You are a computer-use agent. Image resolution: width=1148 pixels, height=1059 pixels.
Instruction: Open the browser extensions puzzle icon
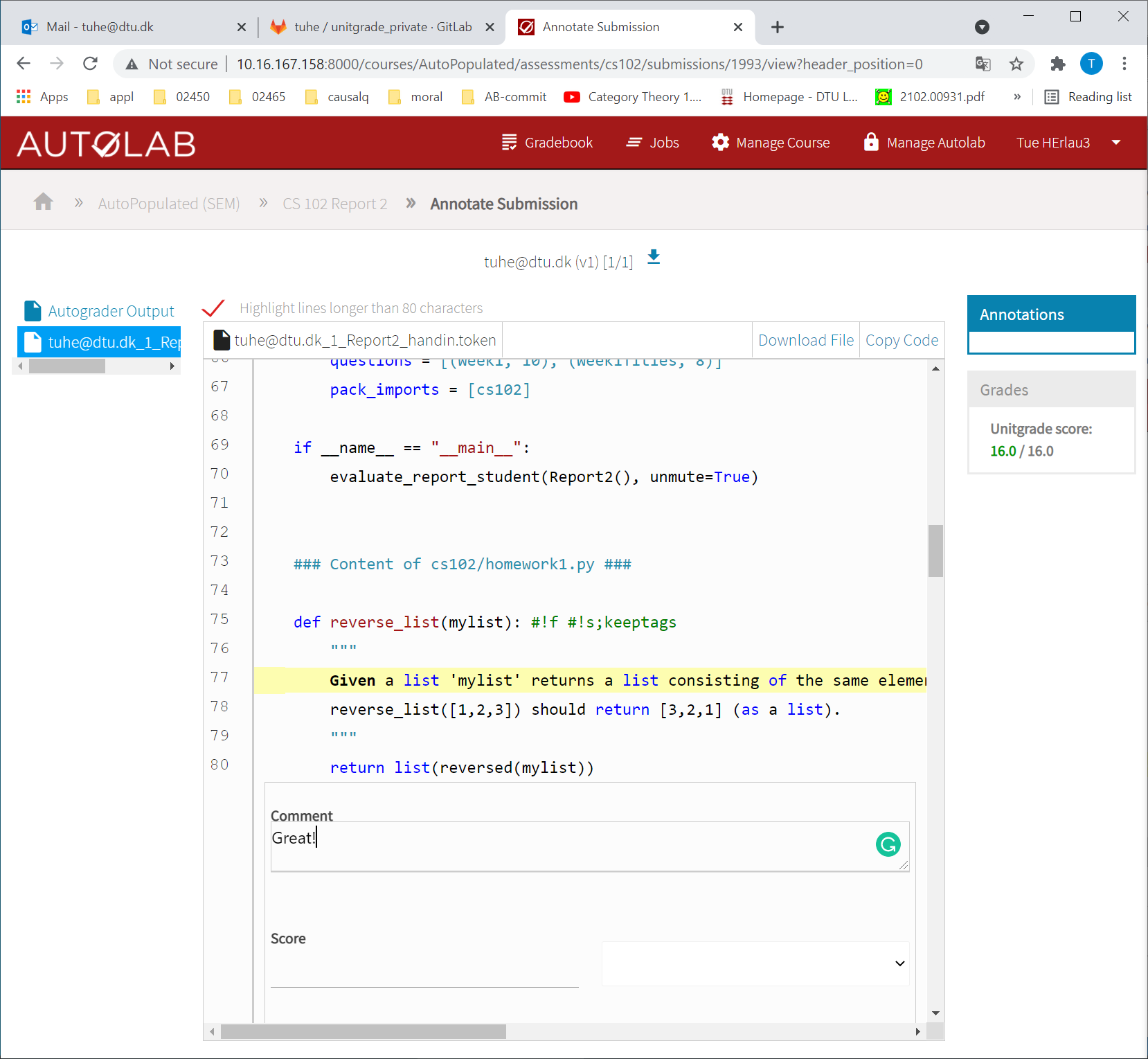1057,64
